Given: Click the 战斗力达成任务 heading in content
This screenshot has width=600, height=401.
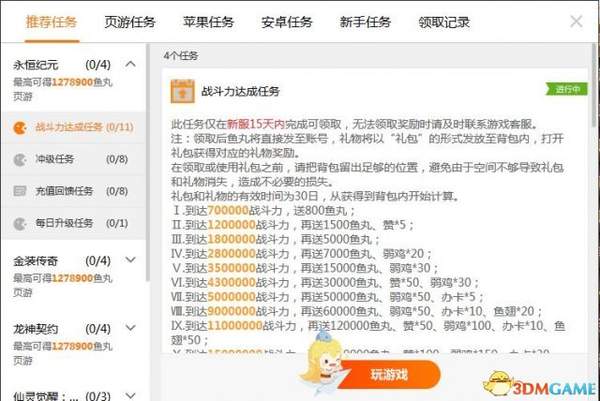Looking at the screenshot, I should coord(240,91).
